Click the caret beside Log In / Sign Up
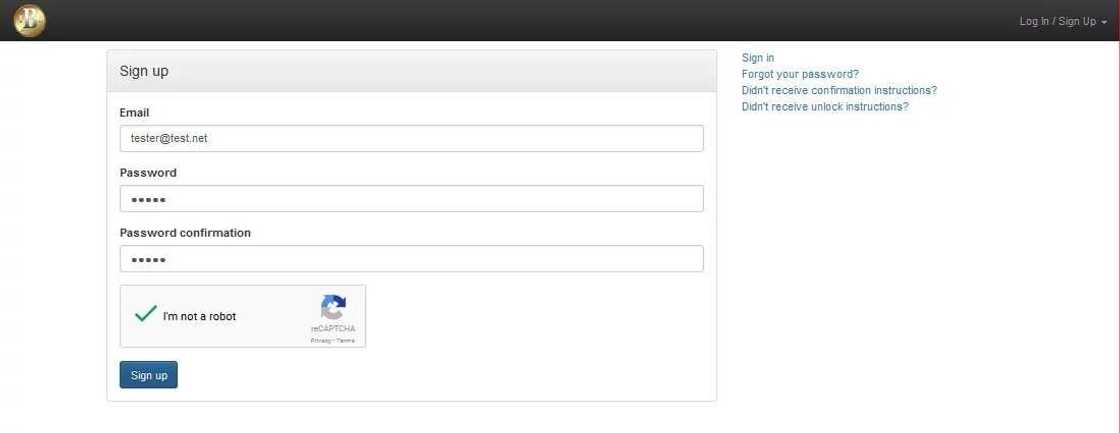 [x=1104, y=22]
